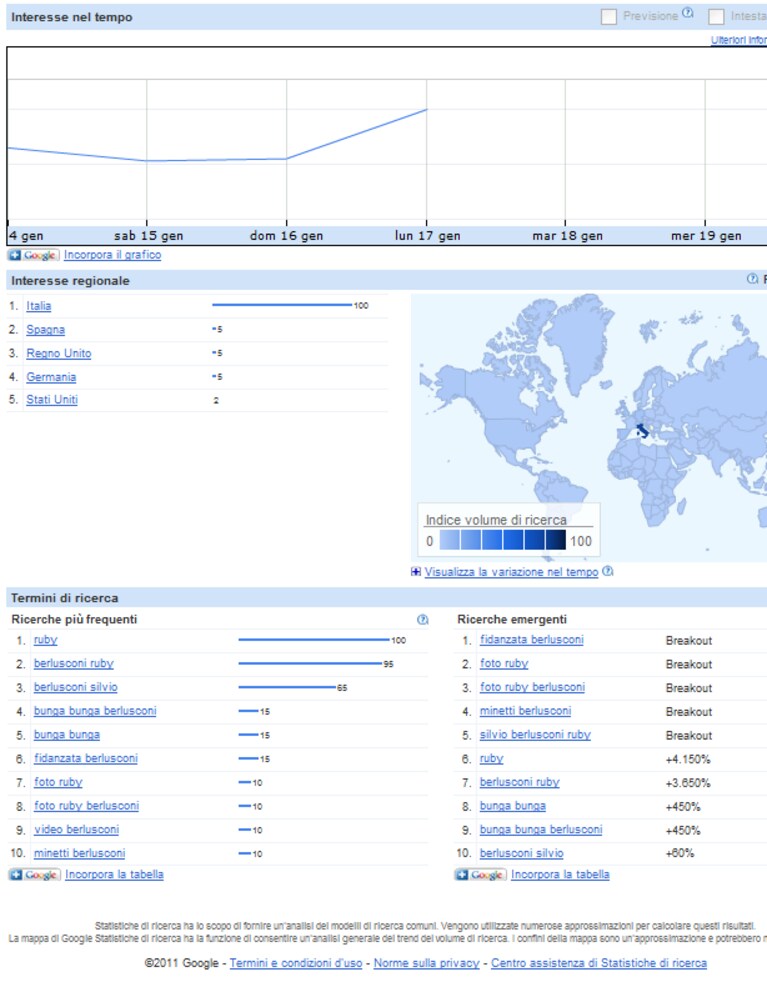Open minetti berlusconi in frequent searches
Screen dimensions: 767x982
click(80, 854)
